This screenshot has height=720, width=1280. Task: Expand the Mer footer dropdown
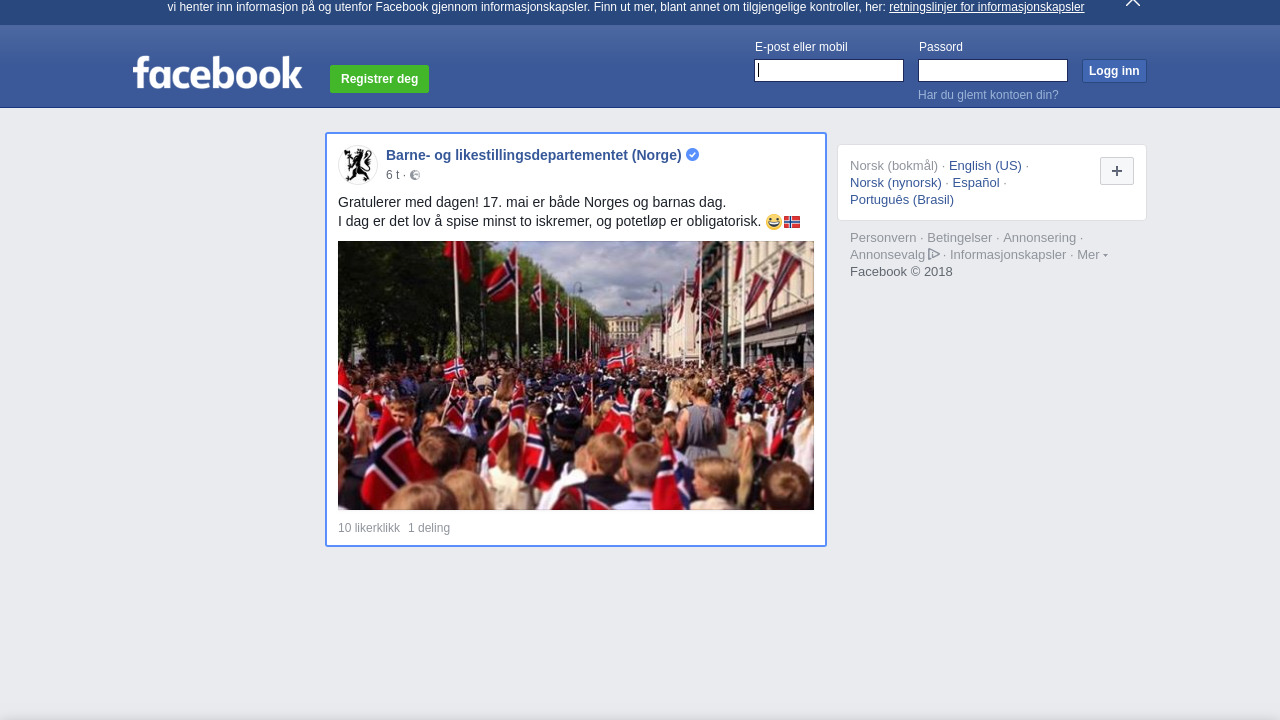(1091, 255)
